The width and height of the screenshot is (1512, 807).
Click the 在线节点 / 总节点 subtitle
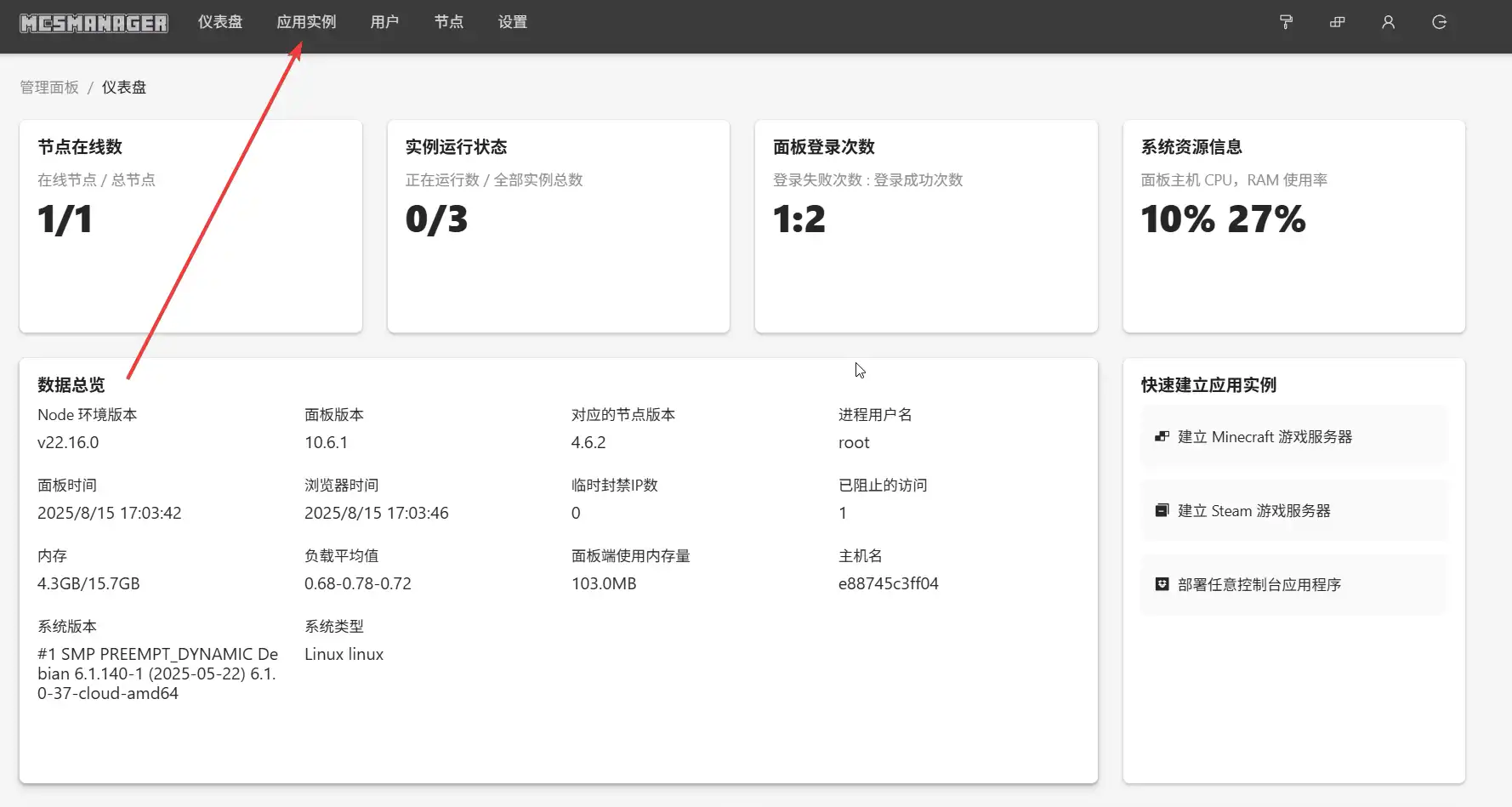(96, 179)
